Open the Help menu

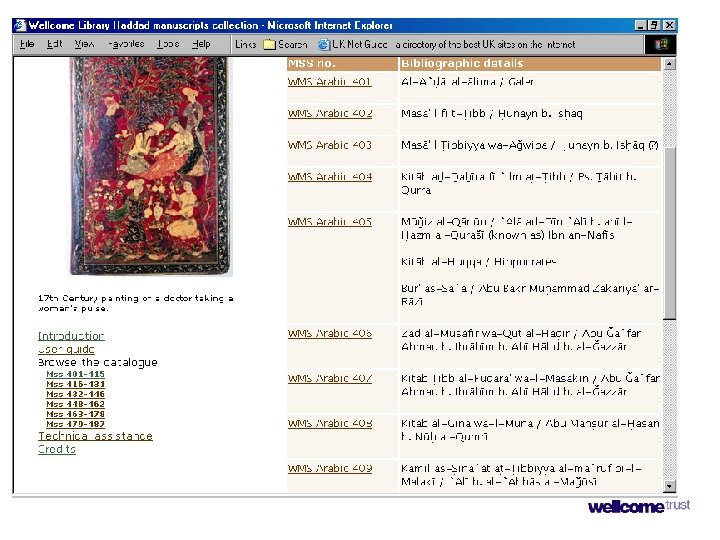point(201,44)
